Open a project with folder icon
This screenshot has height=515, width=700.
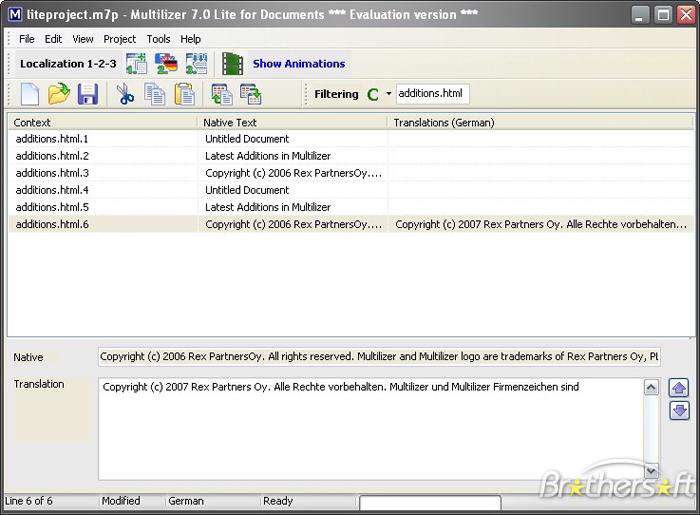59,94
